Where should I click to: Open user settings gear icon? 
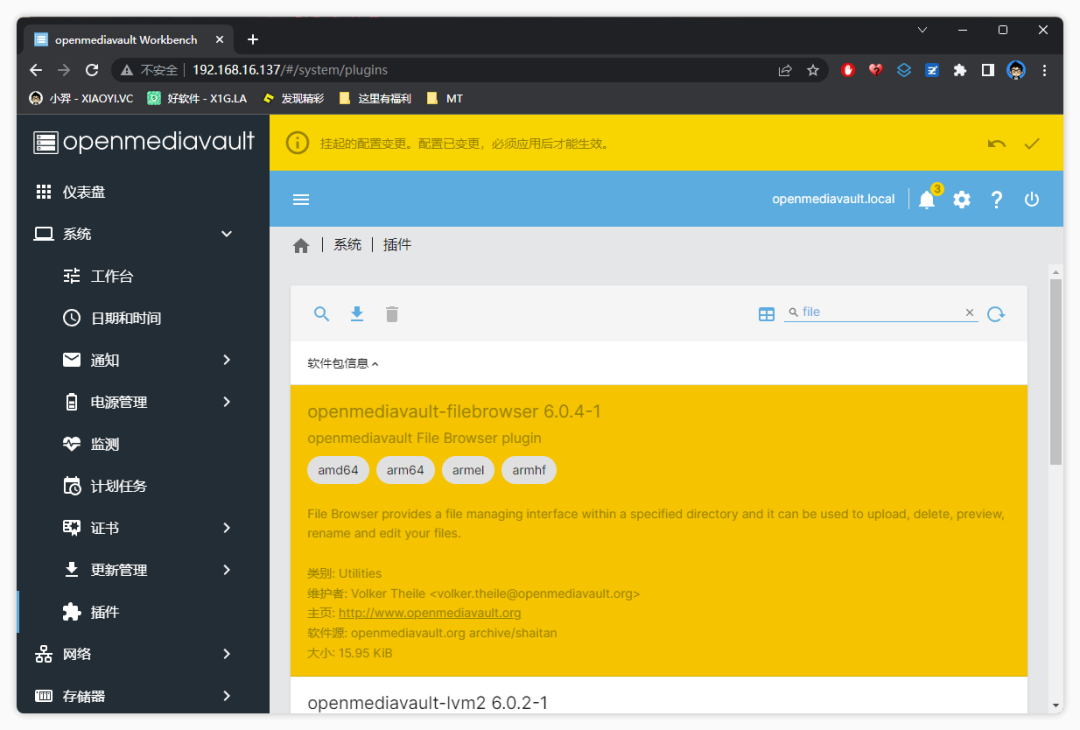[x=962, y=200]
